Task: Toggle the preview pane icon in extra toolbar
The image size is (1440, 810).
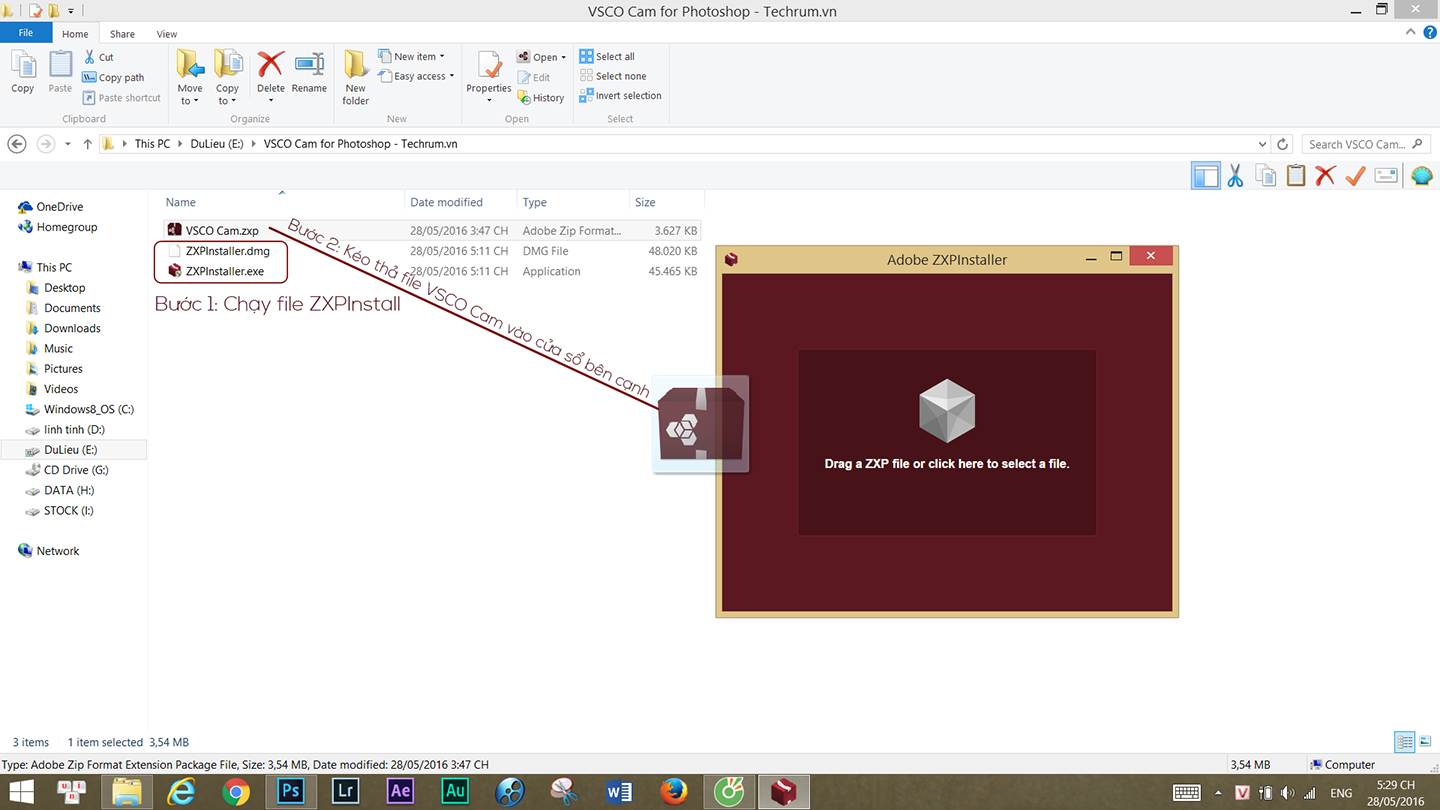Action: coord(1206,176)
